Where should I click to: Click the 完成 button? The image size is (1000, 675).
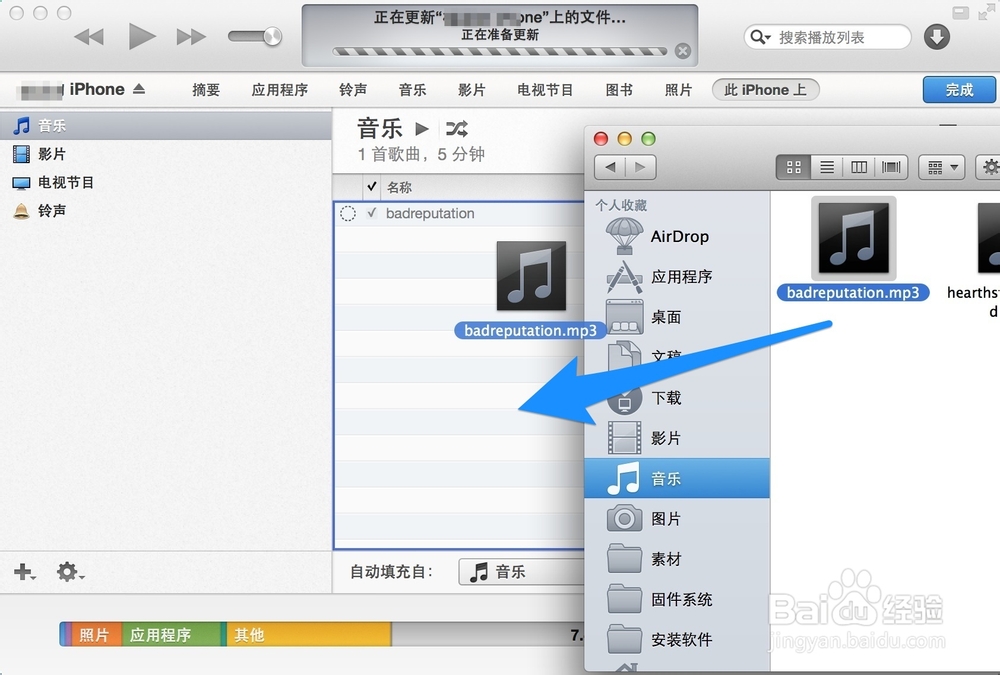tap(957, 89)
